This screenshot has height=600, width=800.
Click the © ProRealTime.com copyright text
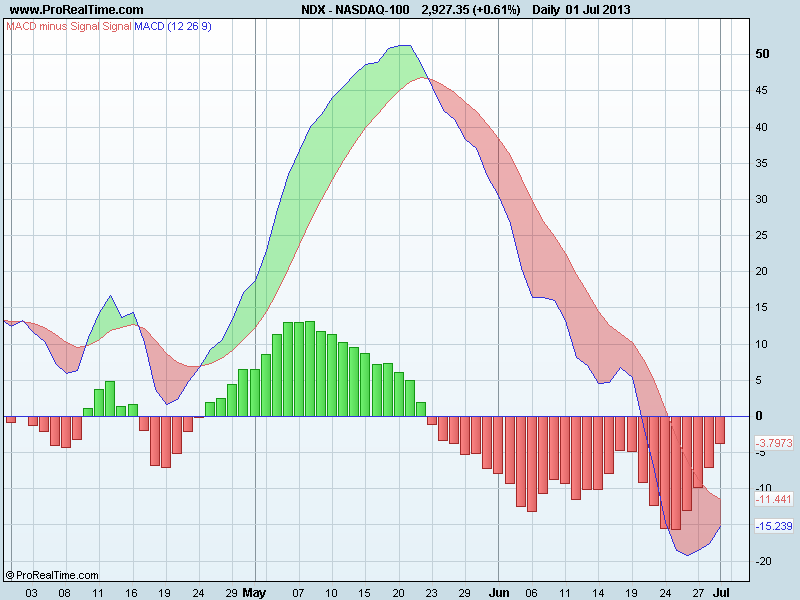click(52, 575)
